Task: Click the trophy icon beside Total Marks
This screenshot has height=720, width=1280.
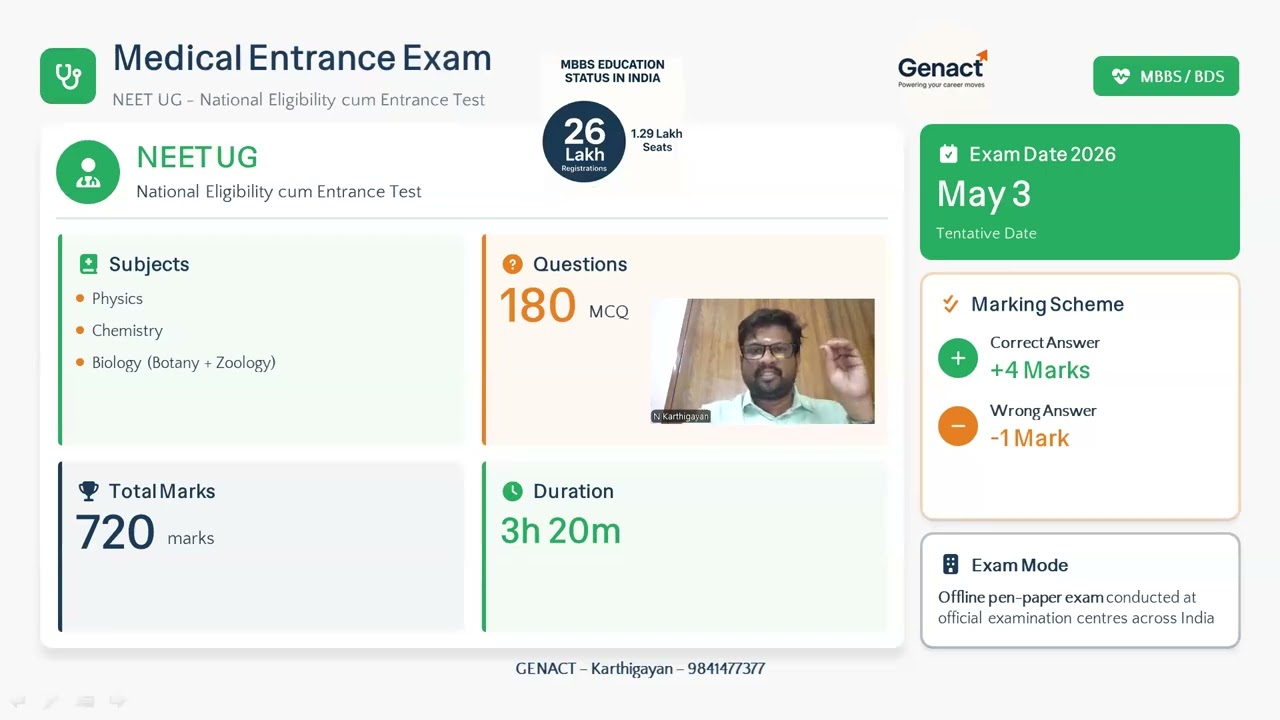Action: (x=88, y=491)
